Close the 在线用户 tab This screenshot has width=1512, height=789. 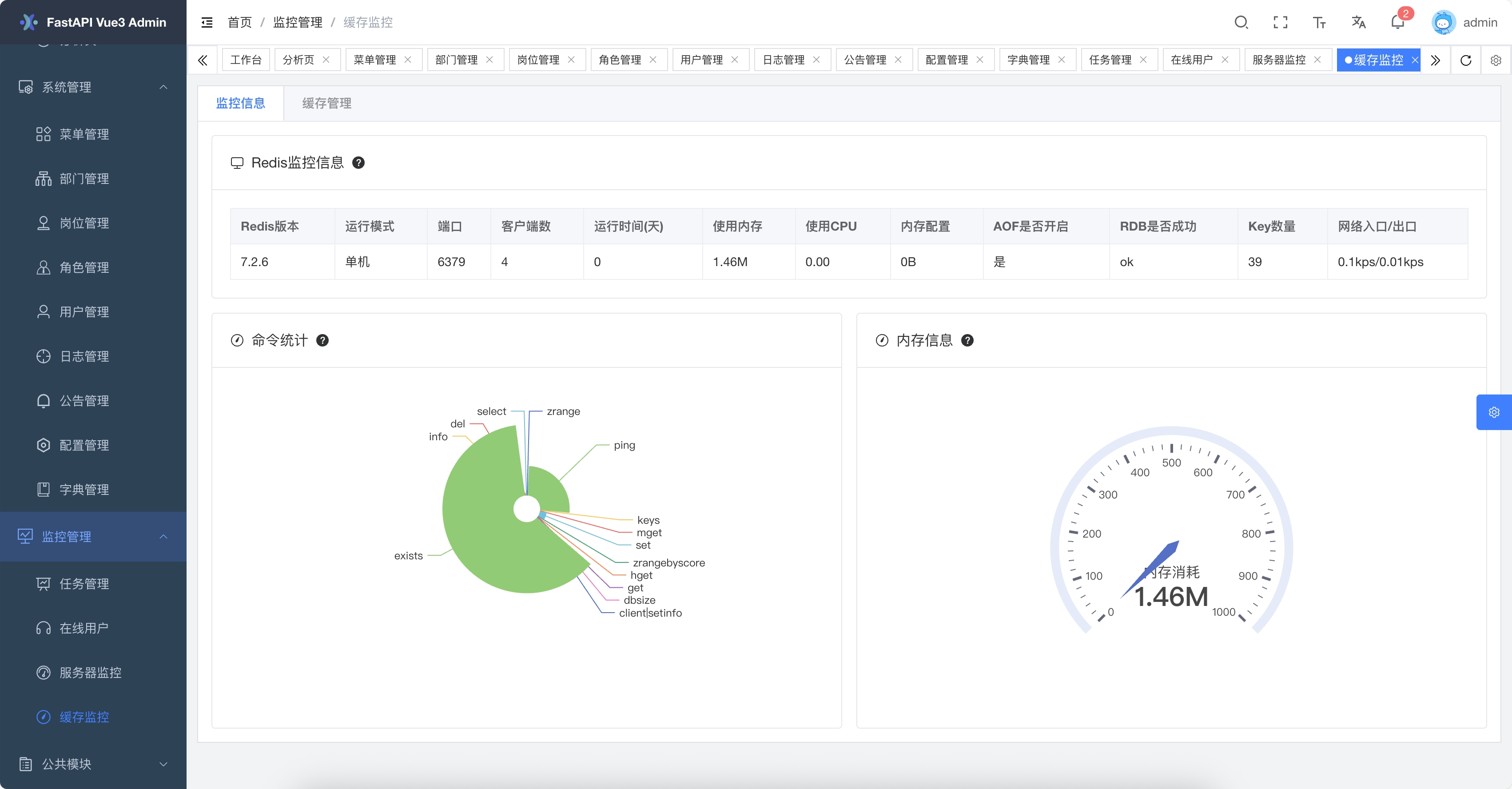click(x=1225, y=60)
